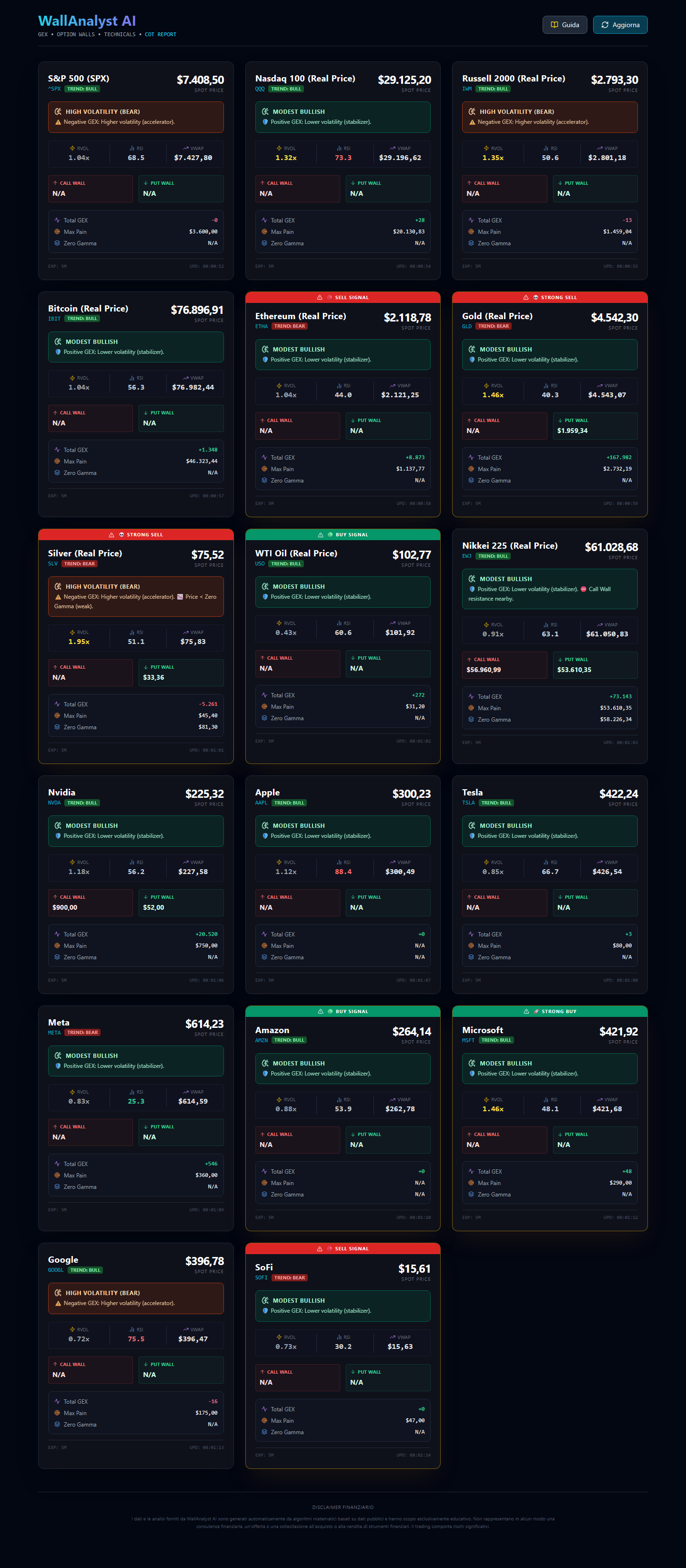Image resolution: width=686 pixels, height=1568 pixels.
Task: Click the ^SPX ticker symbol
Action: click(55, 89)
